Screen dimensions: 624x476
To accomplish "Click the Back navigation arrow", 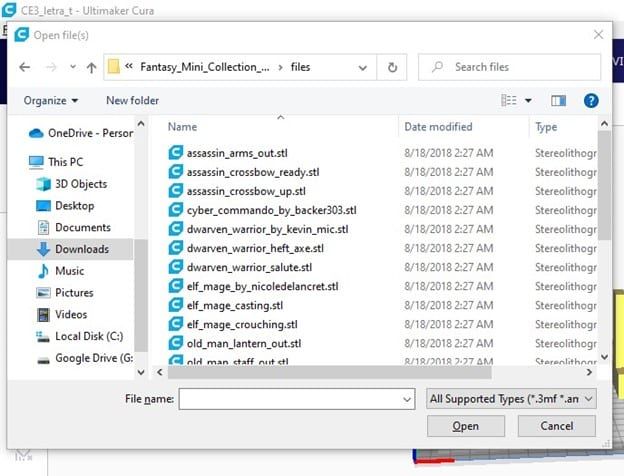I will click(x=26, y=67).
